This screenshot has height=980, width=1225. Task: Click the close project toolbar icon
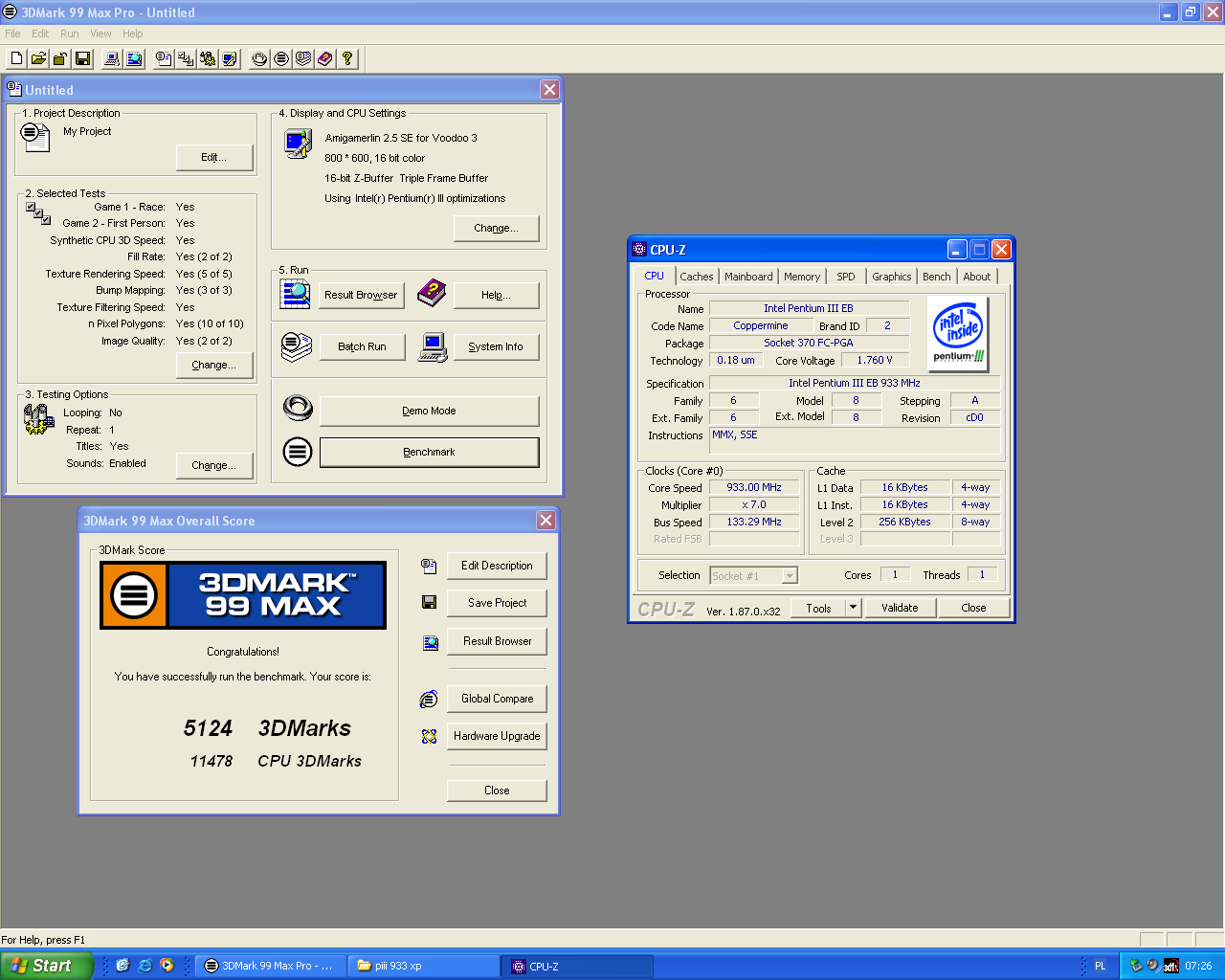[x=60, y=58]
